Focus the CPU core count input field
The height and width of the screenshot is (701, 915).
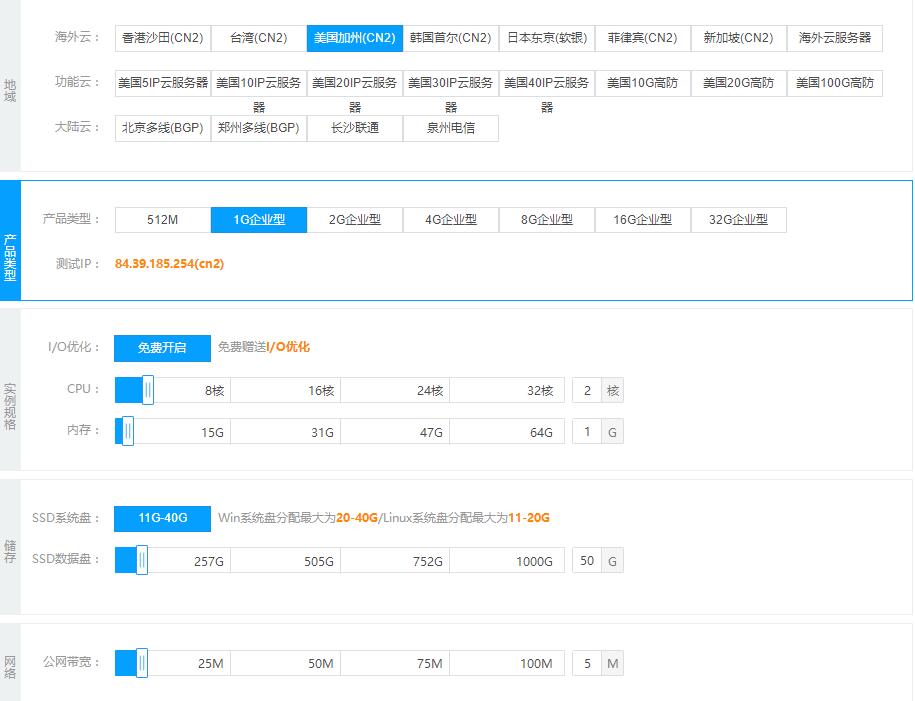coord(587,390)
